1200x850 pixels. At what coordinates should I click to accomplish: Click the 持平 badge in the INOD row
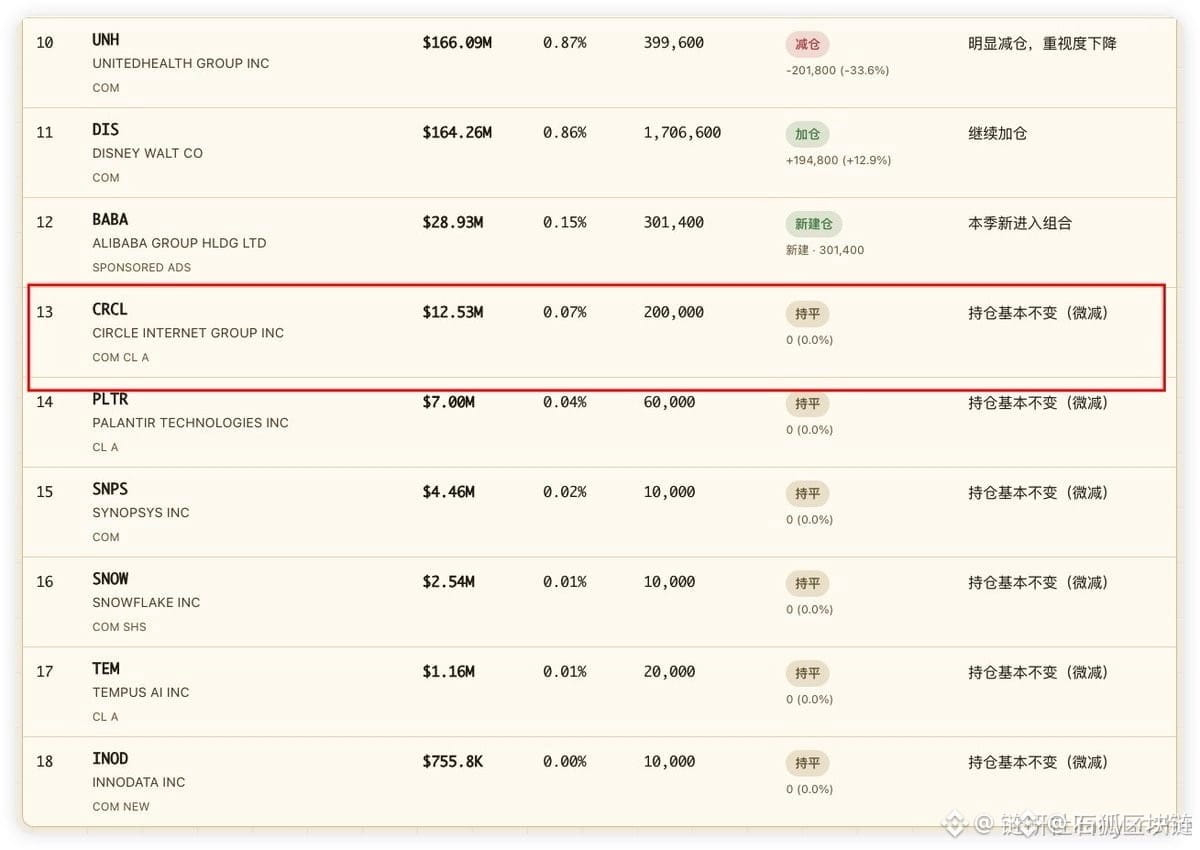click(x=807, y=763)
